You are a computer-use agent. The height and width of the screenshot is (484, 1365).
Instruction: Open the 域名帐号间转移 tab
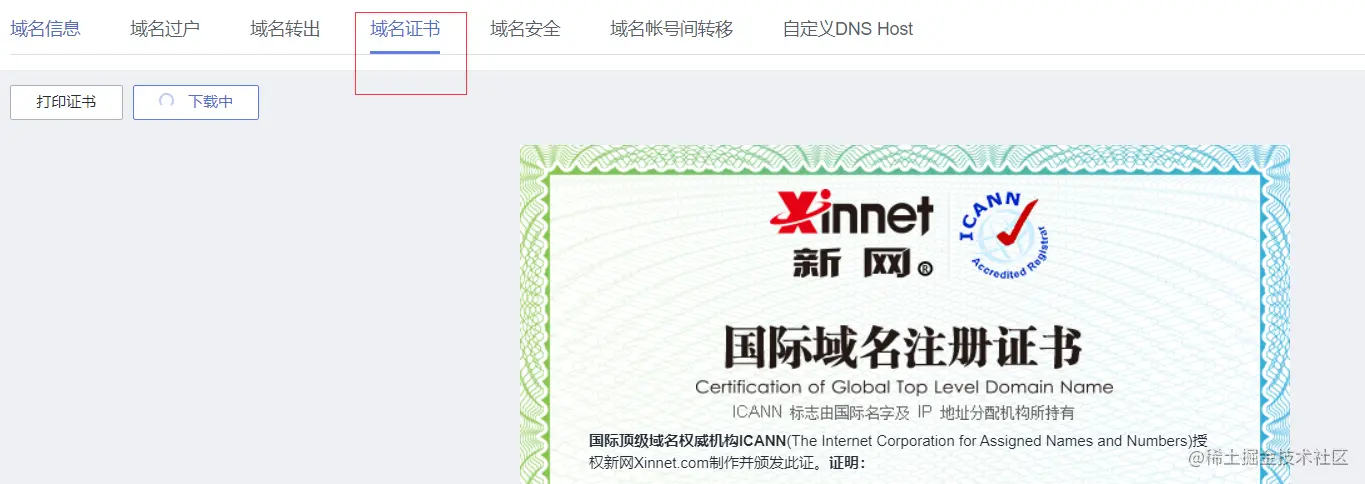tap(672, 29)
